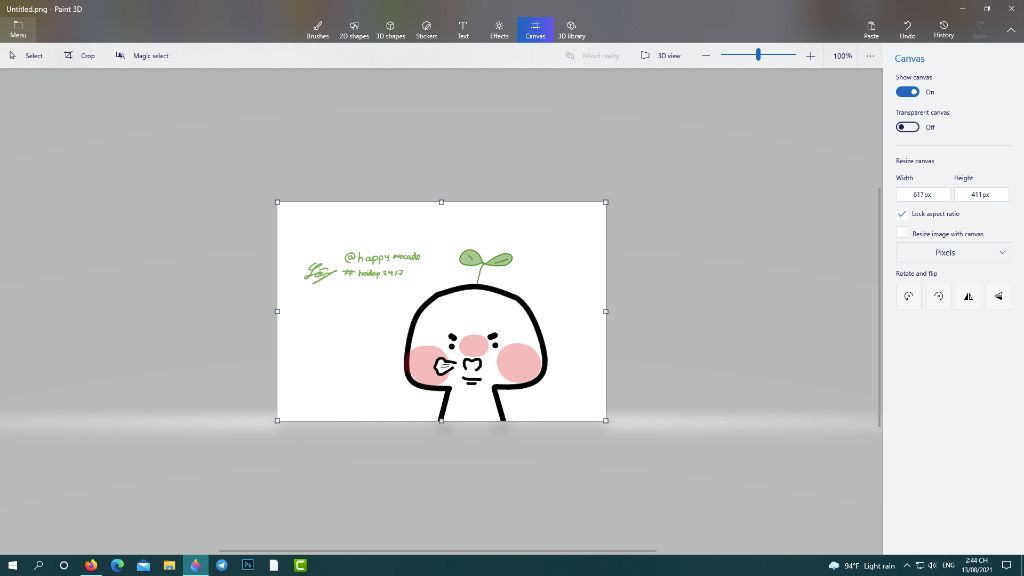The width and height of the screenshot is (1024, 576).
Task: Zoom in with the plus button
Action: (810, 56)
